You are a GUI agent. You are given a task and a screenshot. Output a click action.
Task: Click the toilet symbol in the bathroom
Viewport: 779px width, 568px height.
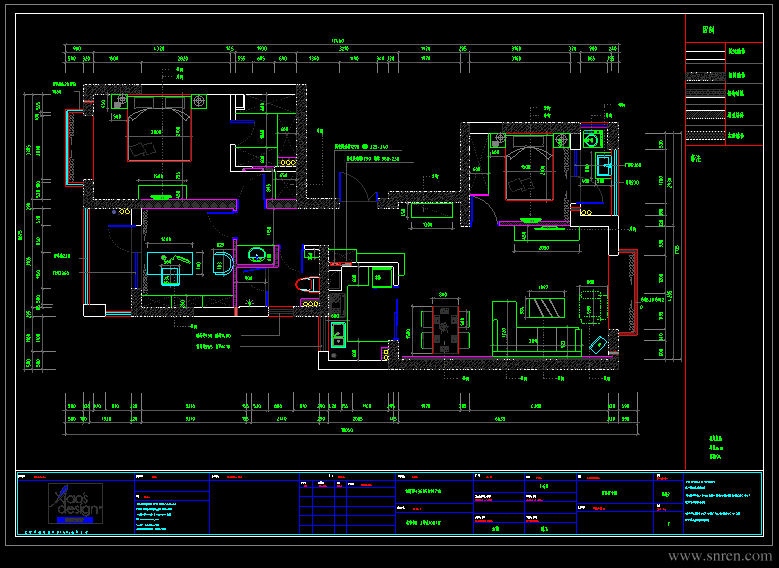coord(307,284)
